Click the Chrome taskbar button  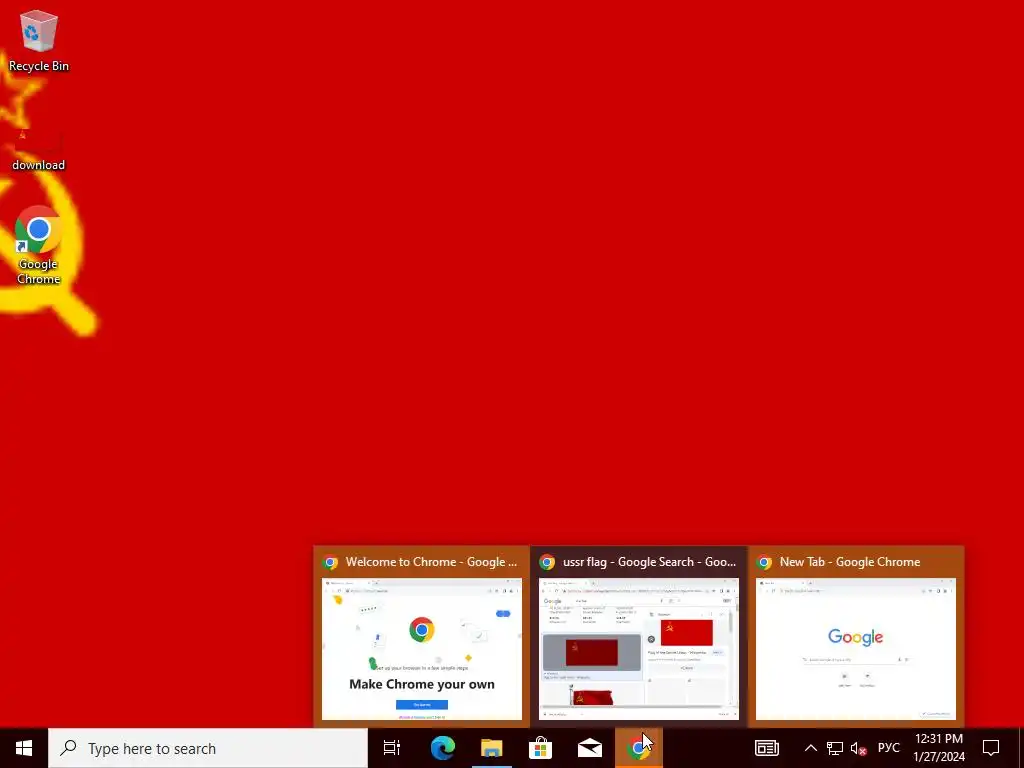[639, 748]
